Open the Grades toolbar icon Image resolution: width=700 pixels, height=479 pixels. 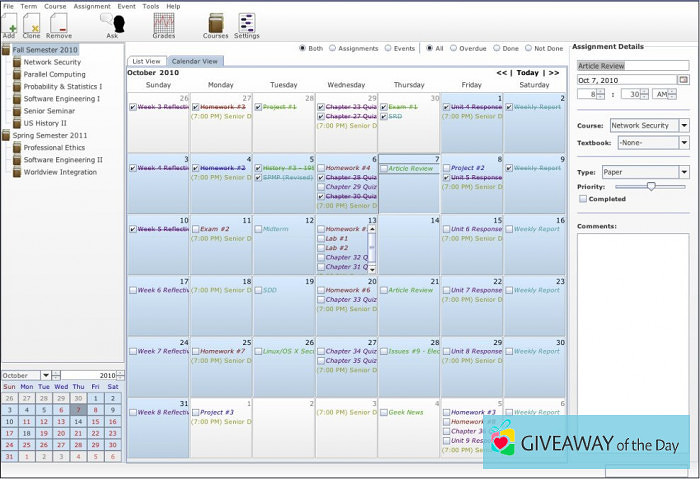click(x=163, y=24)
